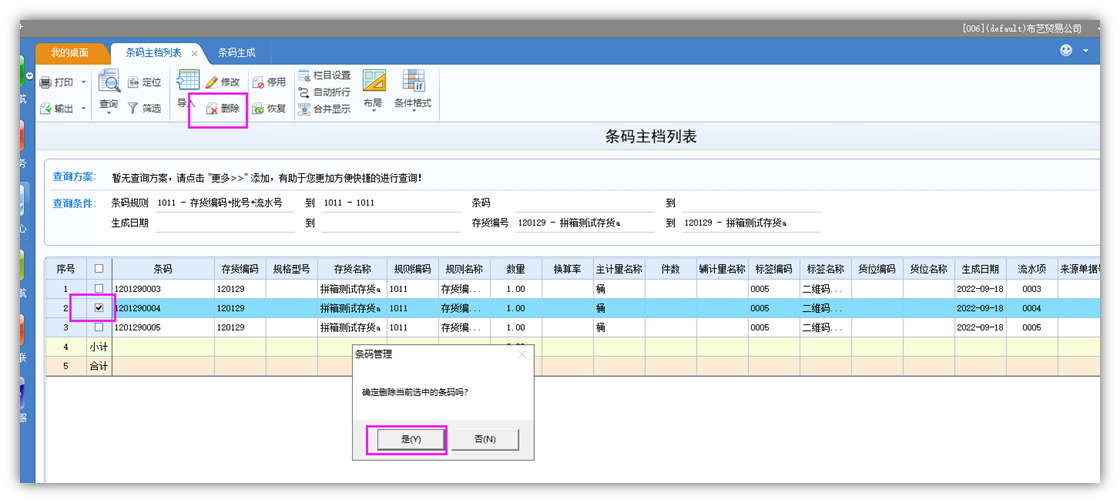Select cell 1201290004 in the table
Viewport: 1120px width, 503px height.
164,308
